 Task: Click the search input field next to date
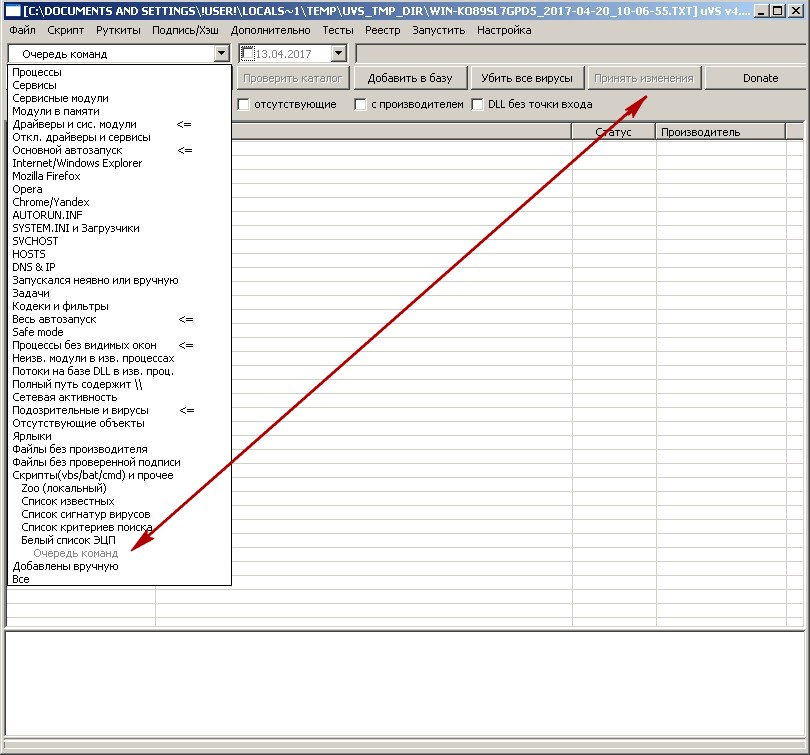click(581, 54)
